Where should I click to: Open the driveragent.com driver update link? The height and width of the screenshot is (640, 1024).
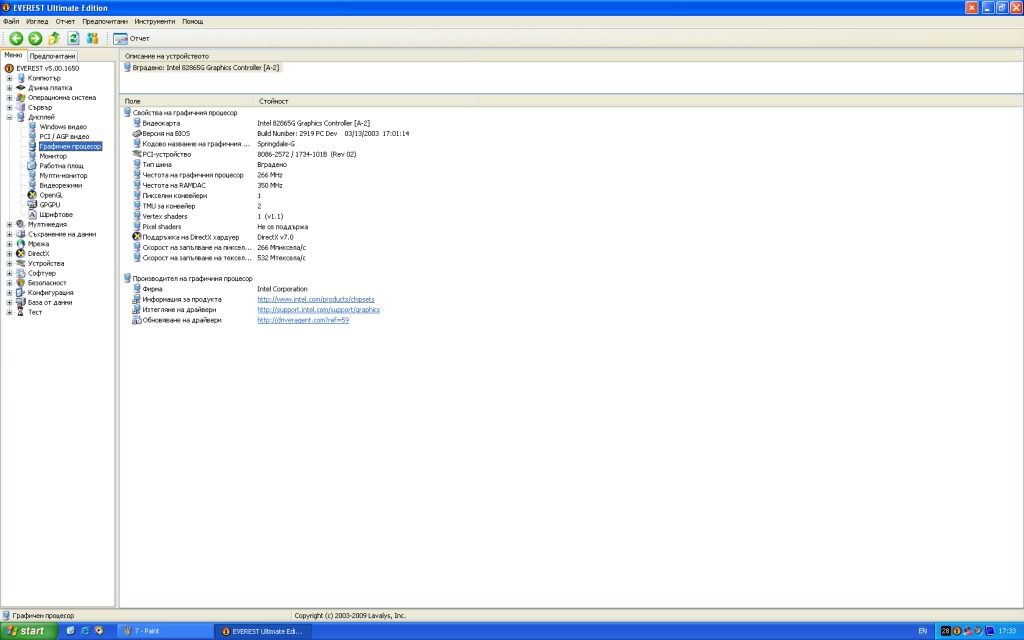pyautogui.click(x=303, y=321)
